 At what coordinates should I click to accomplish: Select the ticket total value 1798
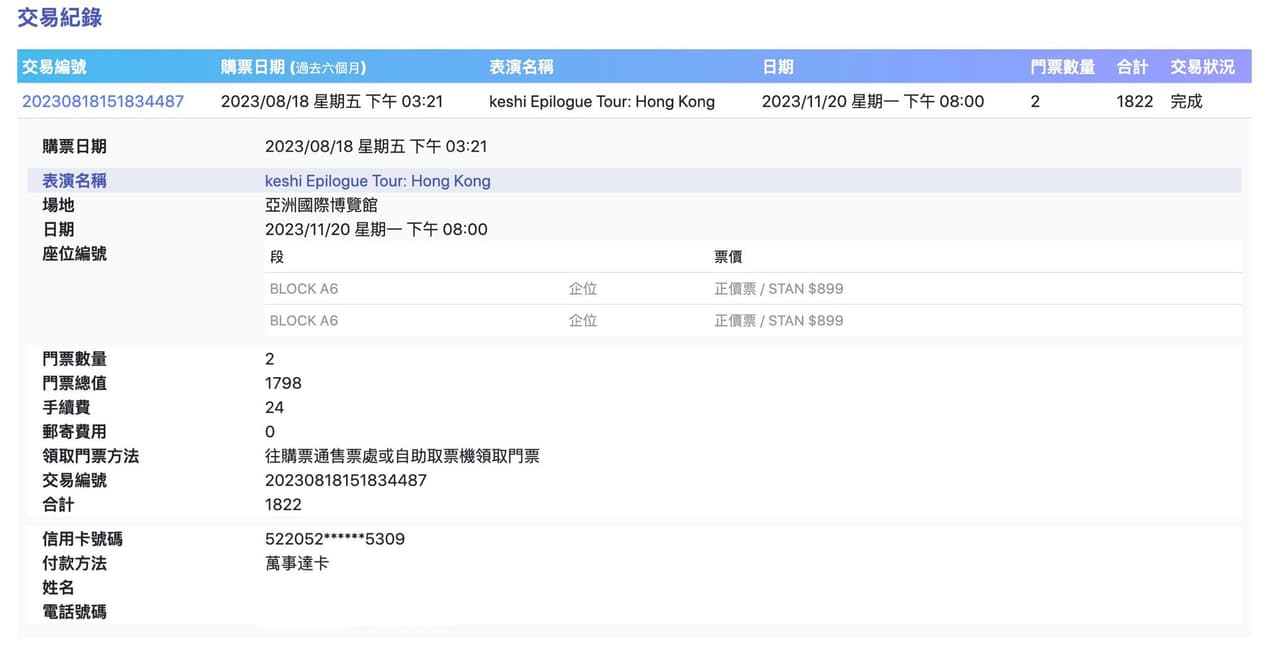[283, 383]
